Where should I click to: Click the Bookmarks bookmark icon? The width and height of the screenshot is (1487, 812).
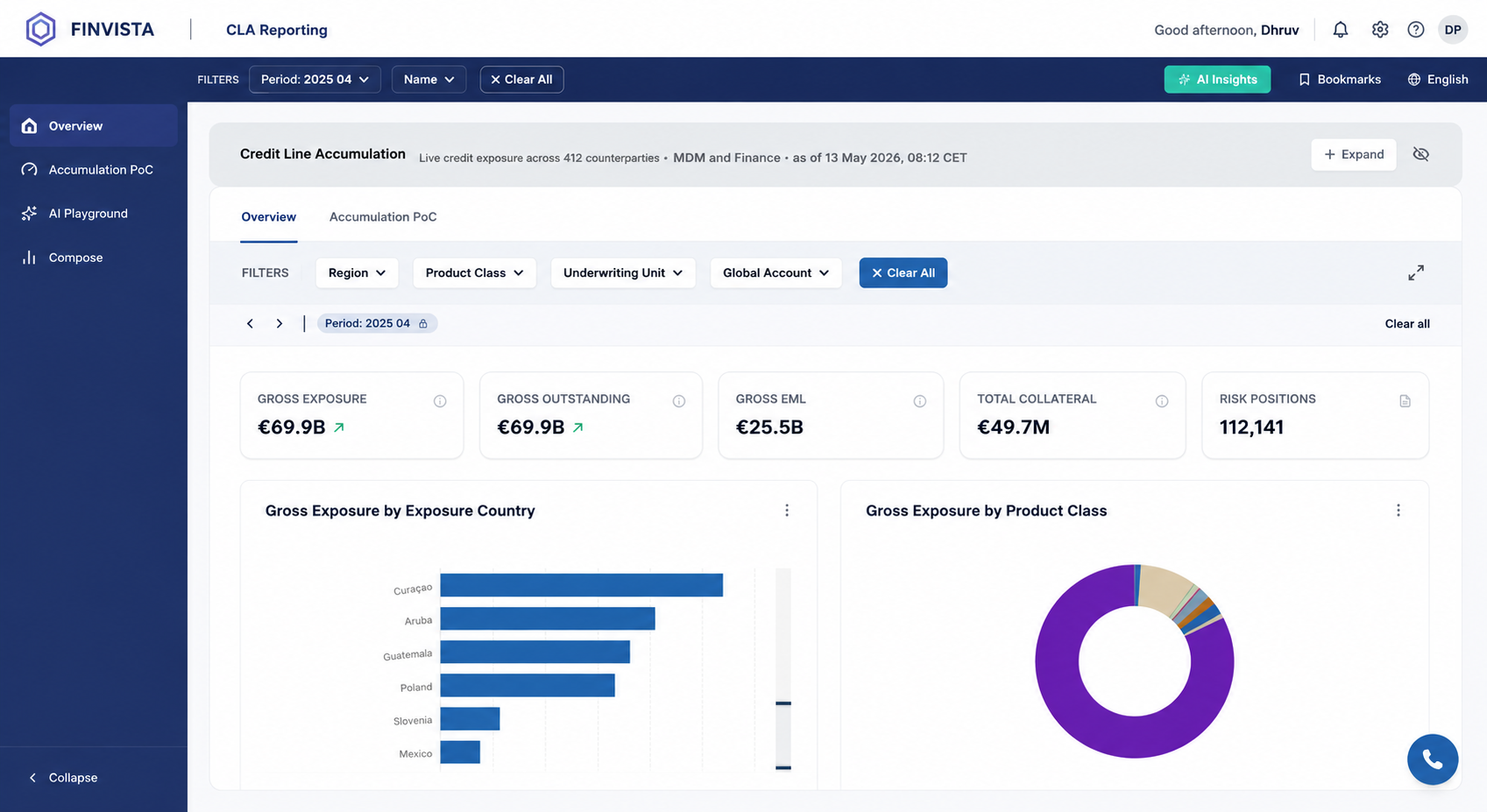[1304, 80]
